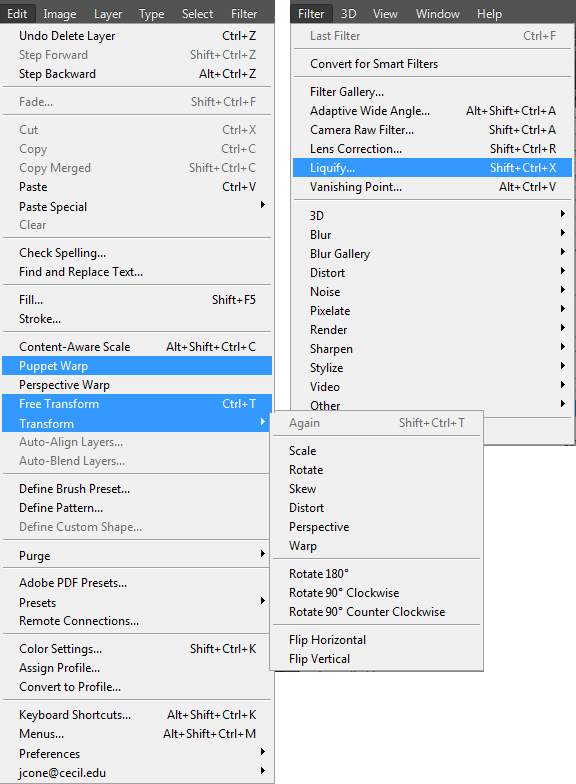Open the Blur Gallery submenu arrow

pos(562,252)
